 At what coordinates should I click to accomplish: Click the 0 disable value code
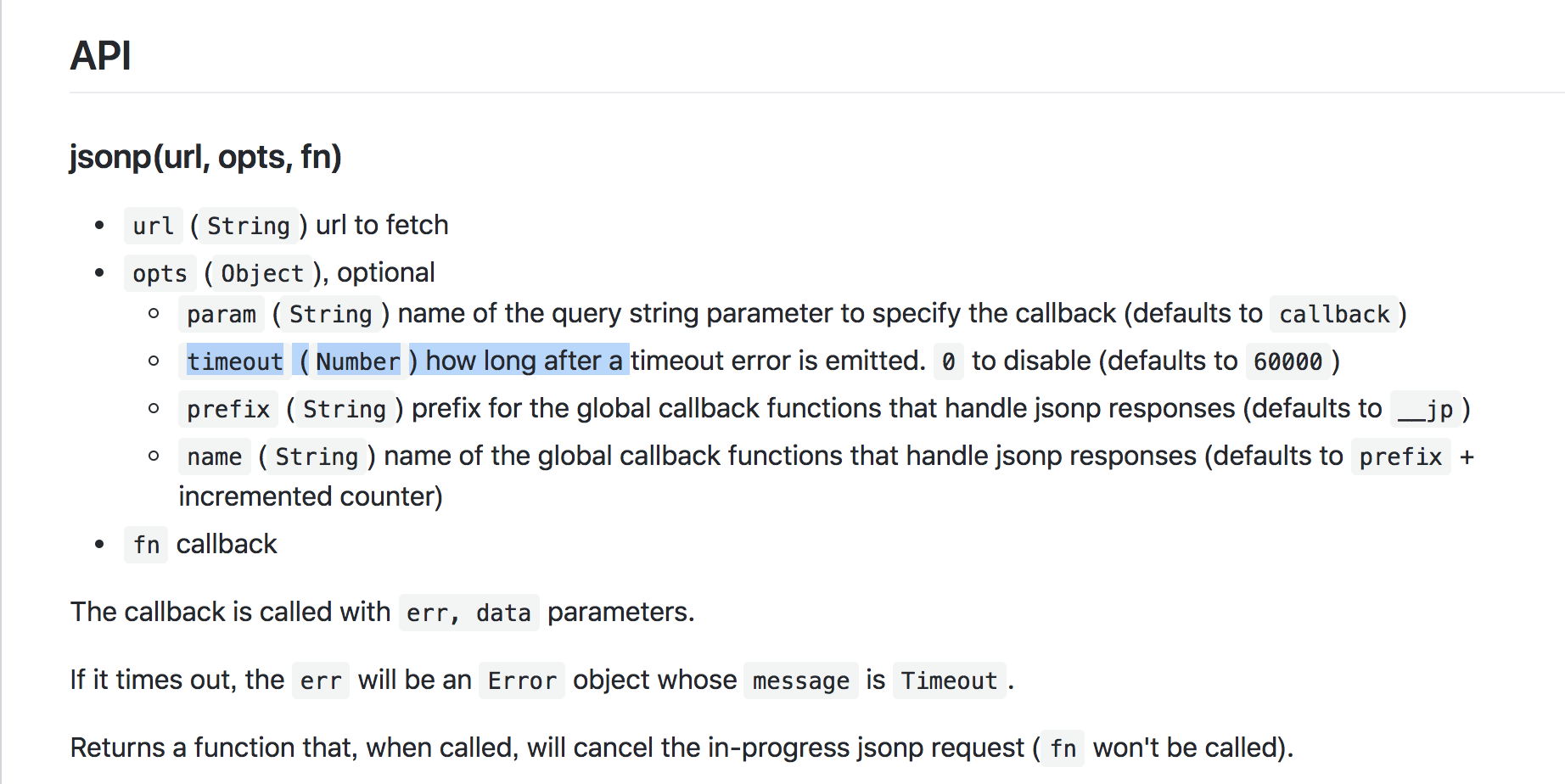click(948, 361)
